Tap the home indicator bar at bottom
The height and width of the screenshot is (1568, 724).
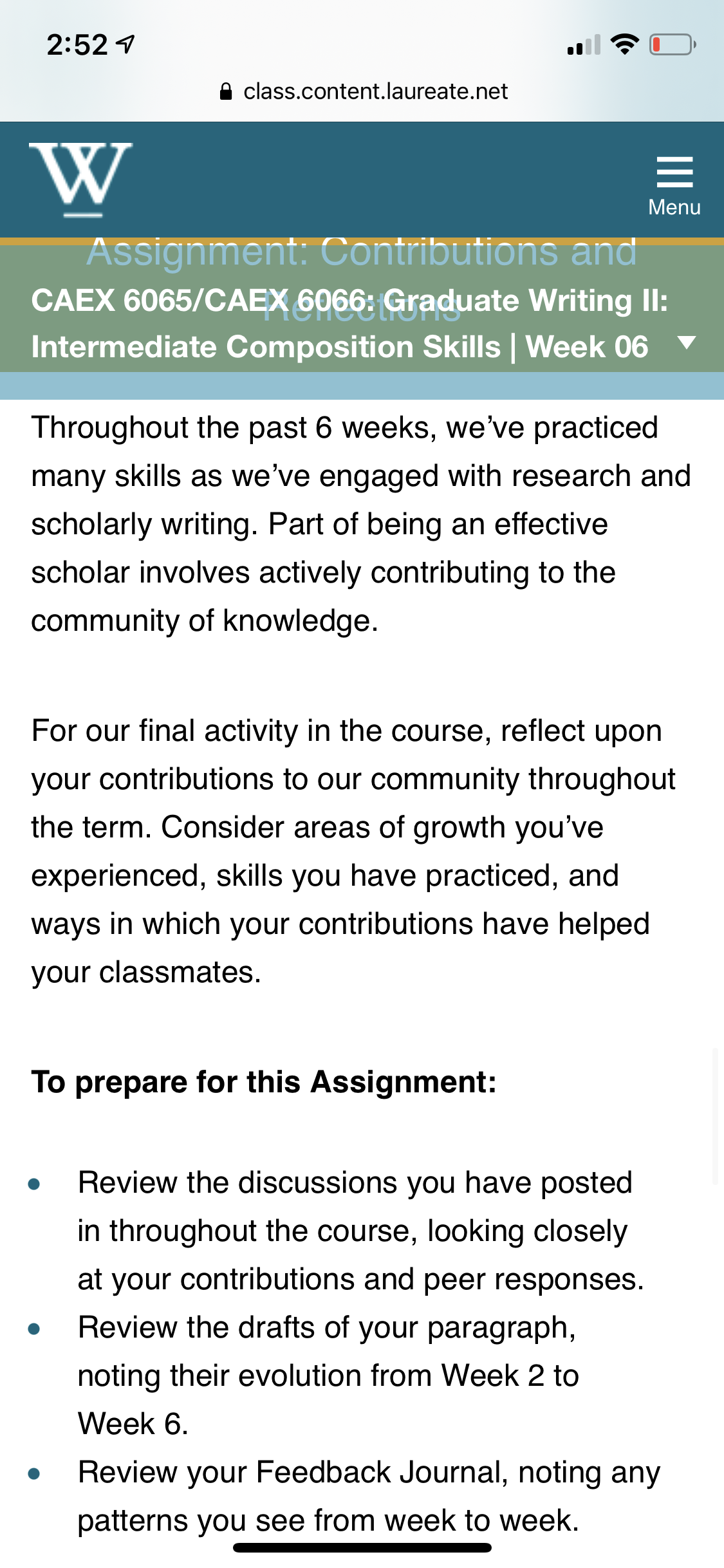click(362, 1547)
